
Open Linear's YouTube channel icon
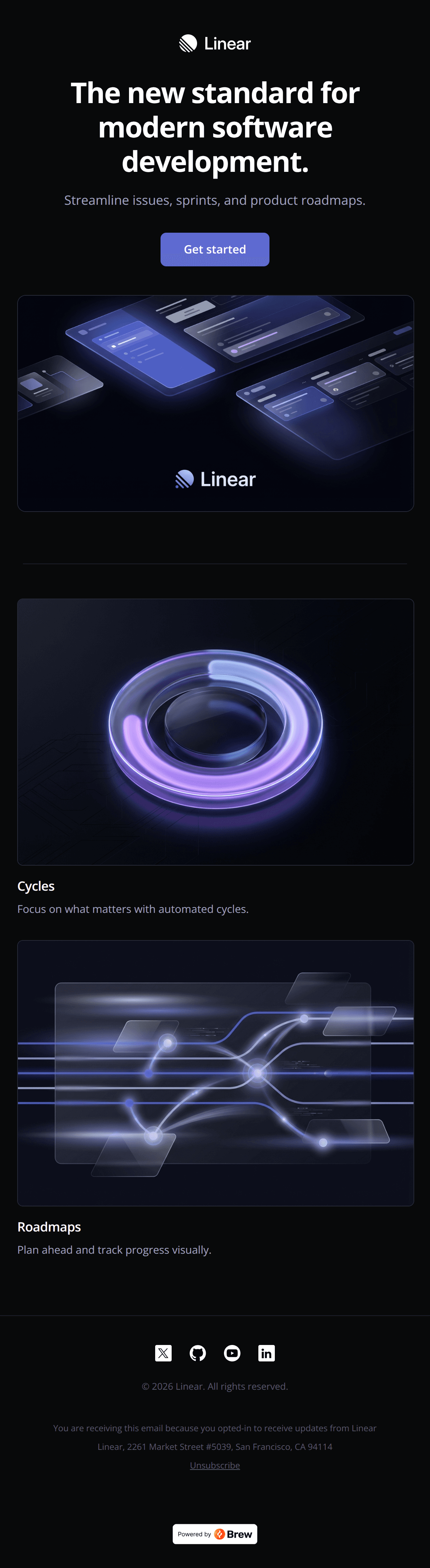point(232,1353)
